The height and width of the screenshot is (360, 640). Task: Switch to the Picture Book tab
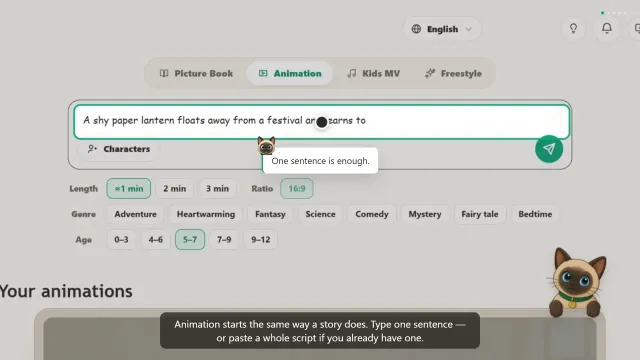click(x=196, y=73)
